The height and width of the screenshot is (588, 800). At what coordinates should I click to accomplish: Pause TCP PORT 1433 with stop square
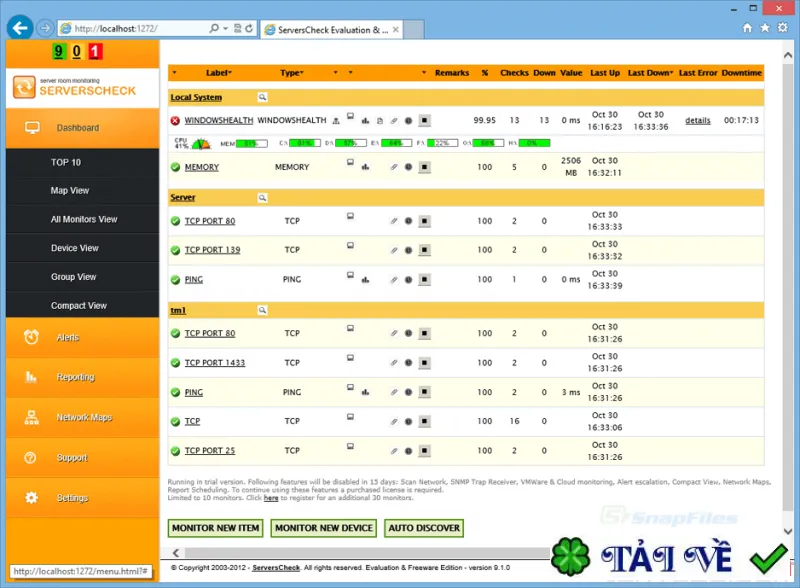point(424,363)
